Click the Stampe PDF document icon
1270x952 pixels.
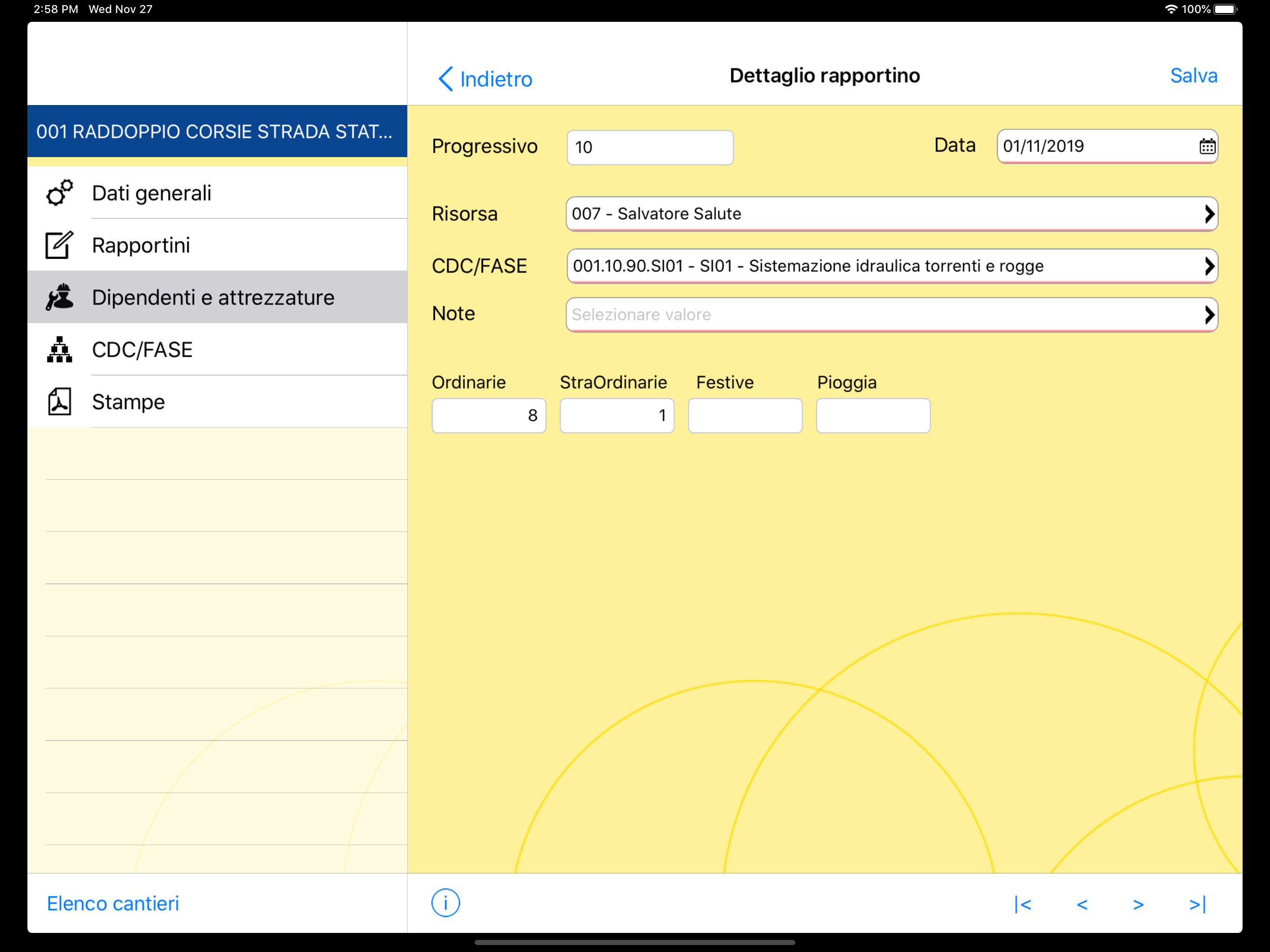60,401
